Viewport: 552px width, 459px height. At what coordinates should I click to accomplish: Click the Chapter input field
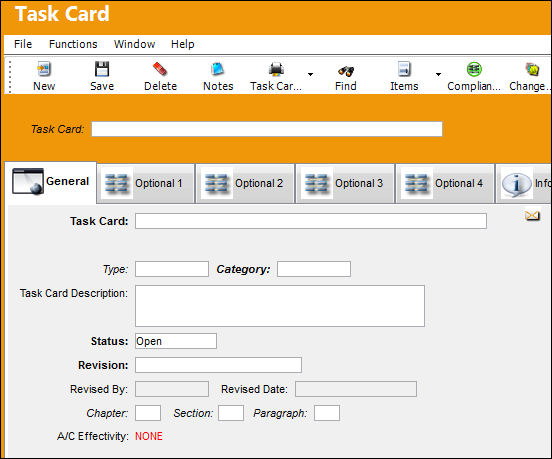tap(148, 413)
